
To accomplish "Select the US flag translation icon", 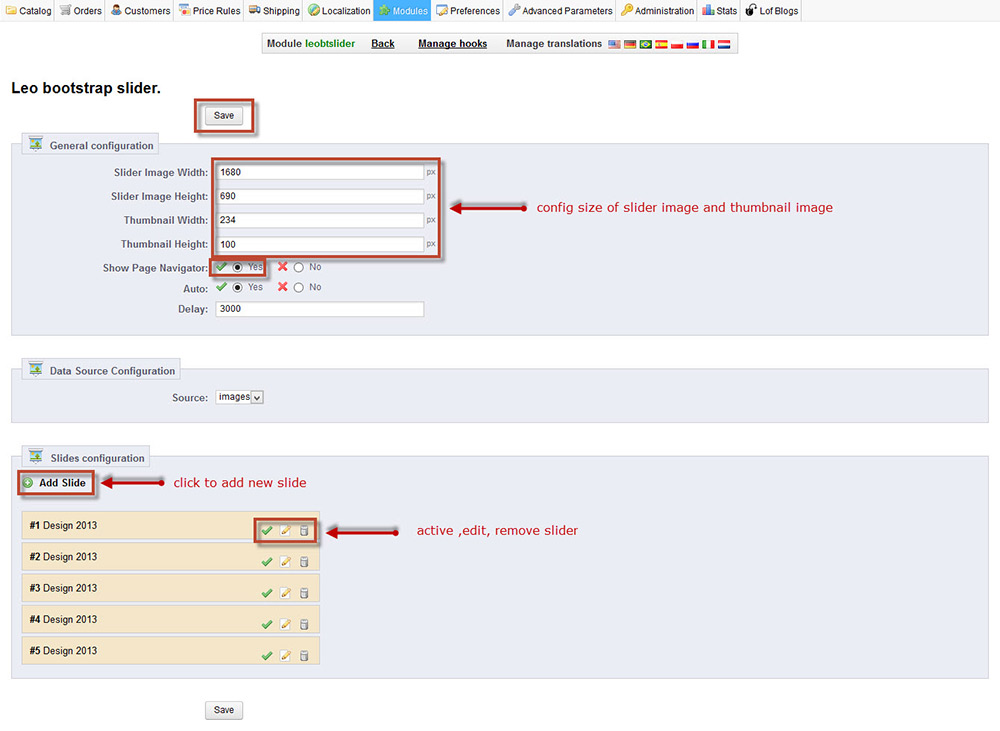I will [x=614, y=44].
